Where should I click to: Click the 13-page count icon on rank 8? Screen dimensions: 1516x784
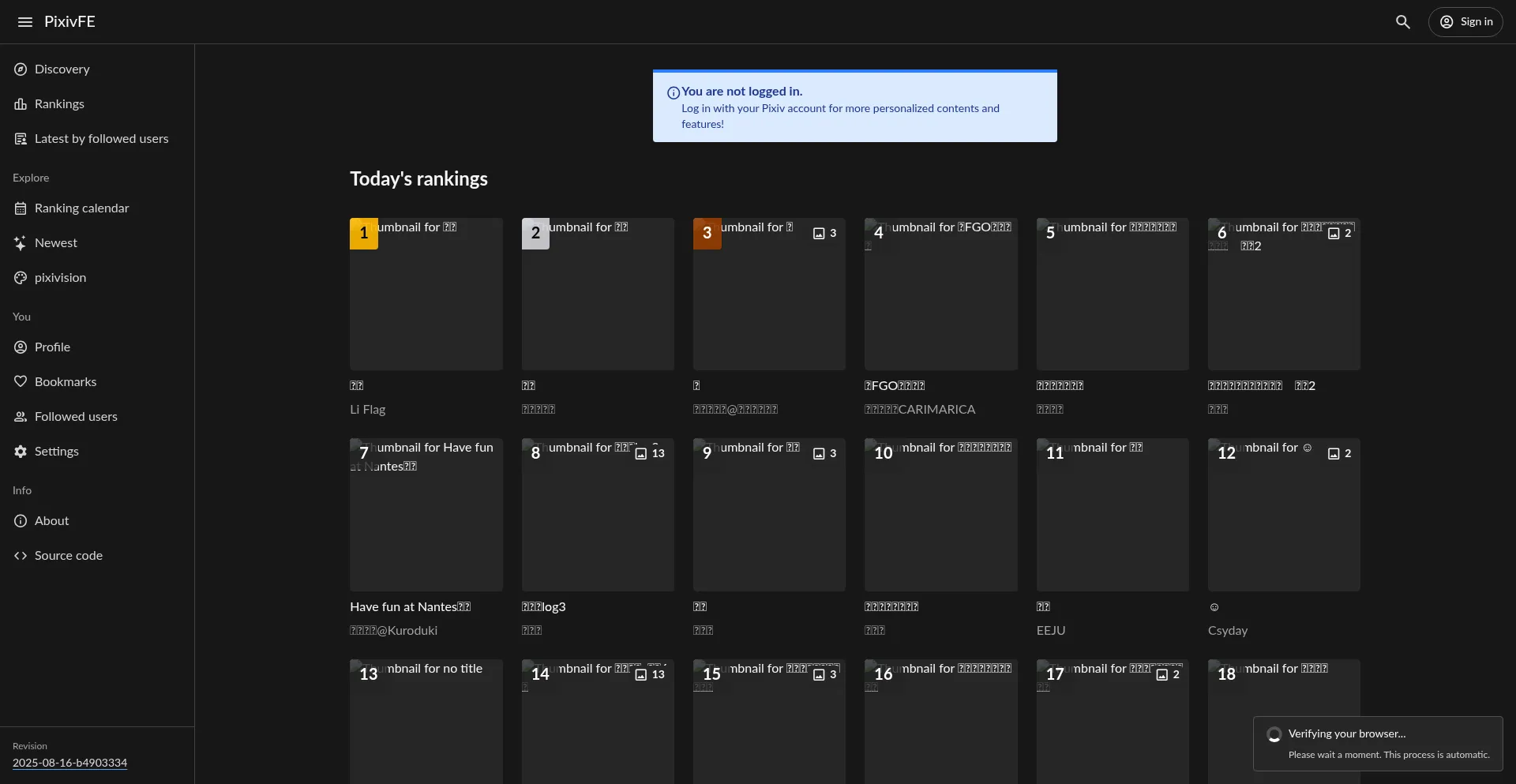tap(641, 453)
